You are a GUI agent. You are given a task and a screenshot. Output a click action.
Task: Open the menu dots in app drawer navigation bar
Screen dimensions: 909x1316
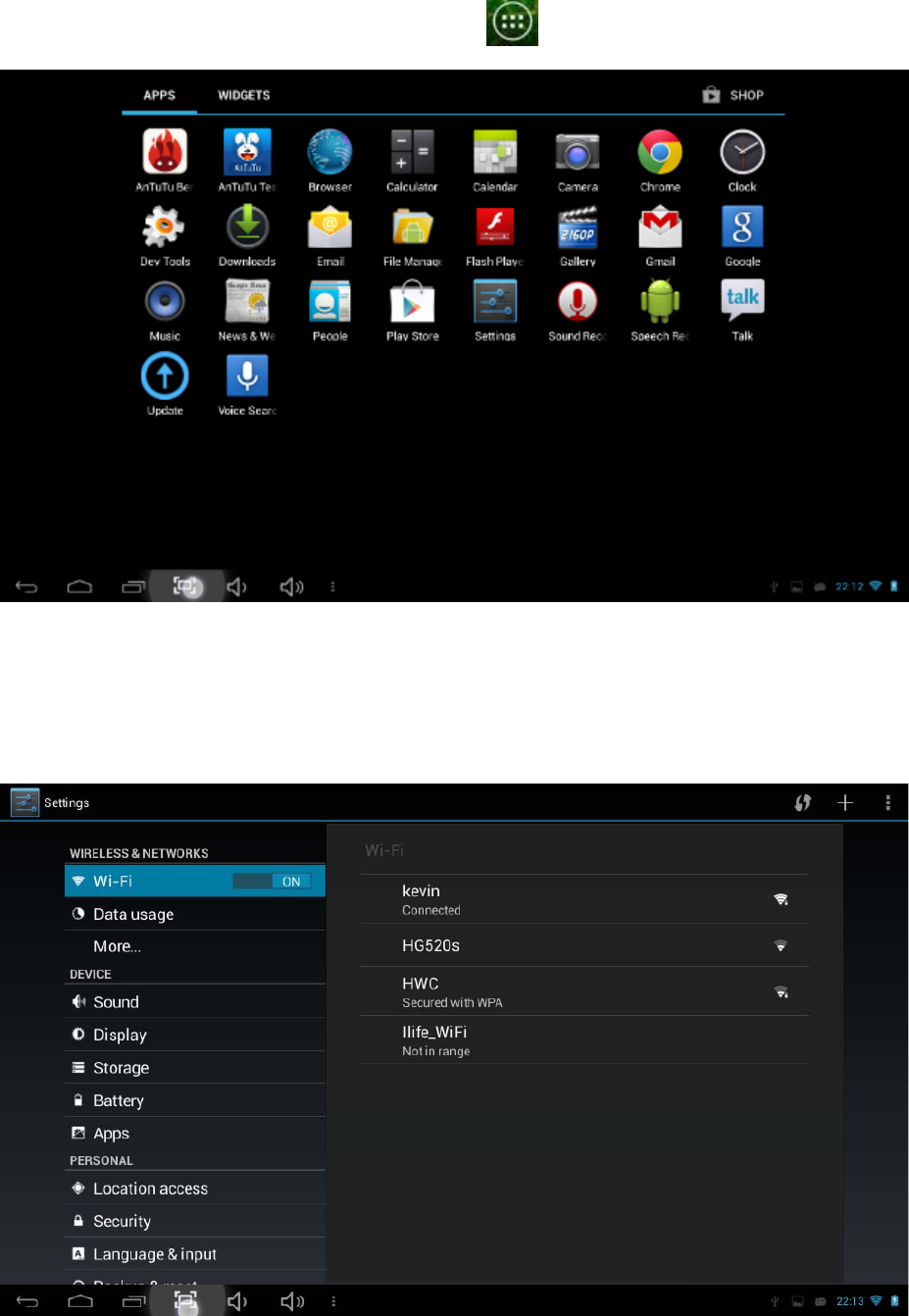tap(332, 586)
